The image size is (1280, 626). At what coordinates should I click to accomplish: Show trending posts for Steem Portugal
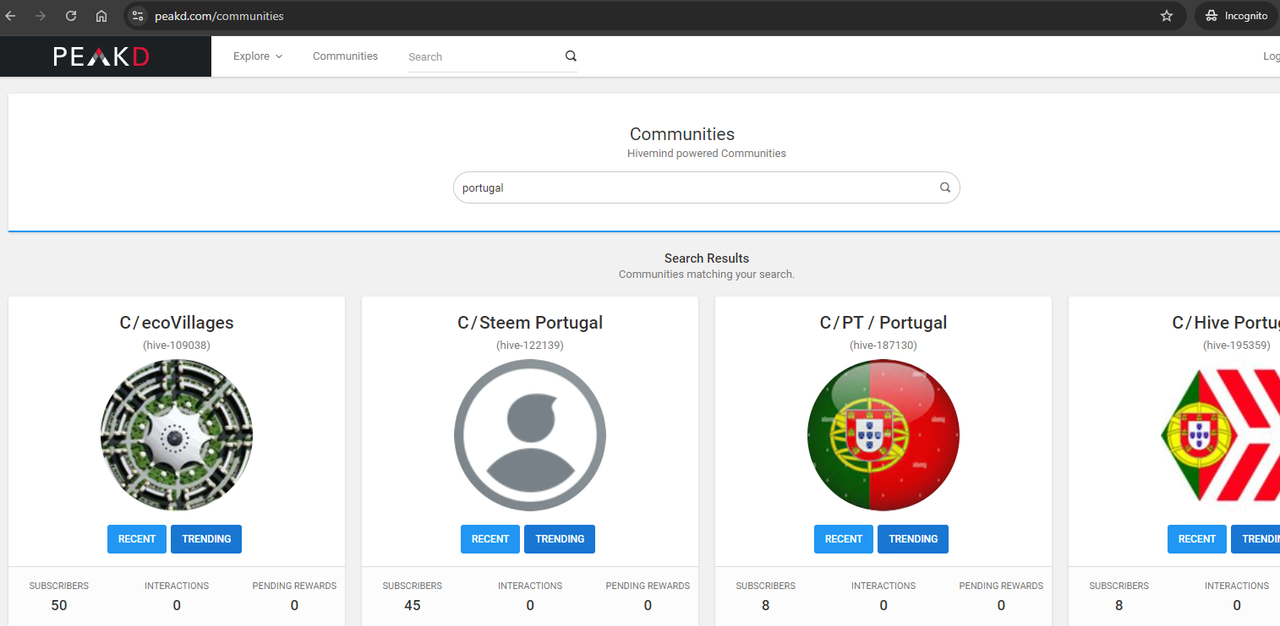(559, 539)
